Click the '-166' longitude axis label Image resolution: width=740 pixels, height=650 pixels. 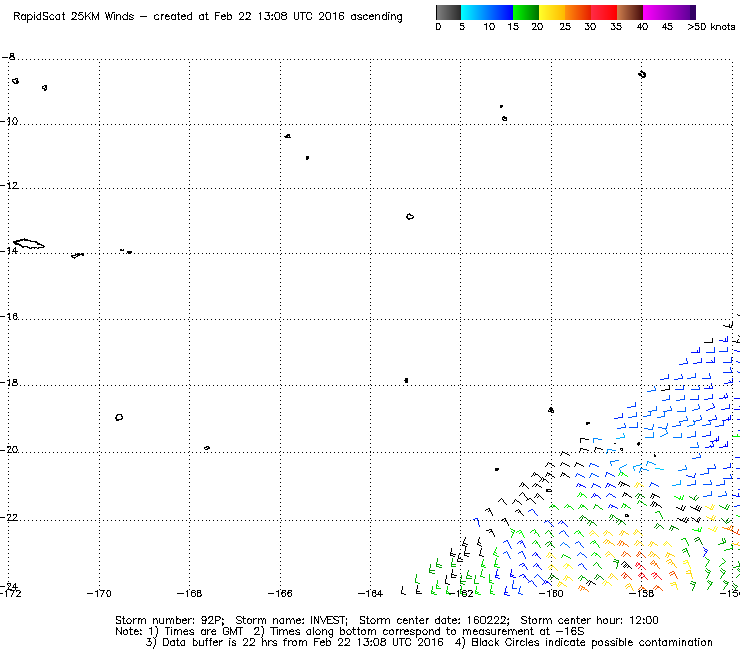pyautogui.click(x=280, y=594)
